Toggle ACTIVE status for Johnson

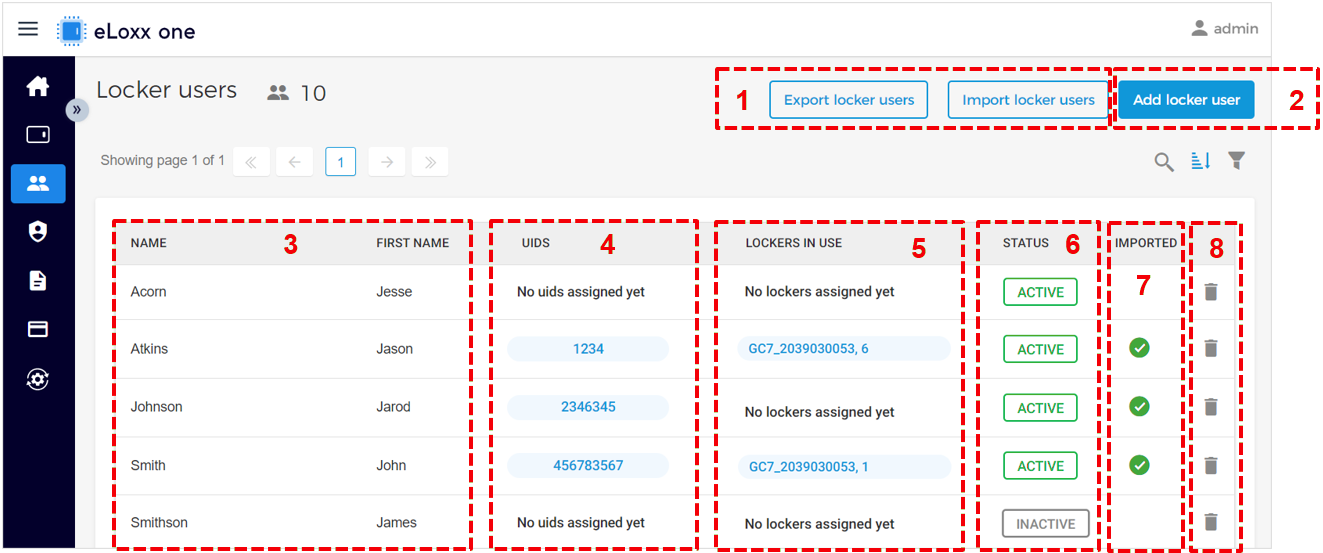click(x=1041, y=408)
